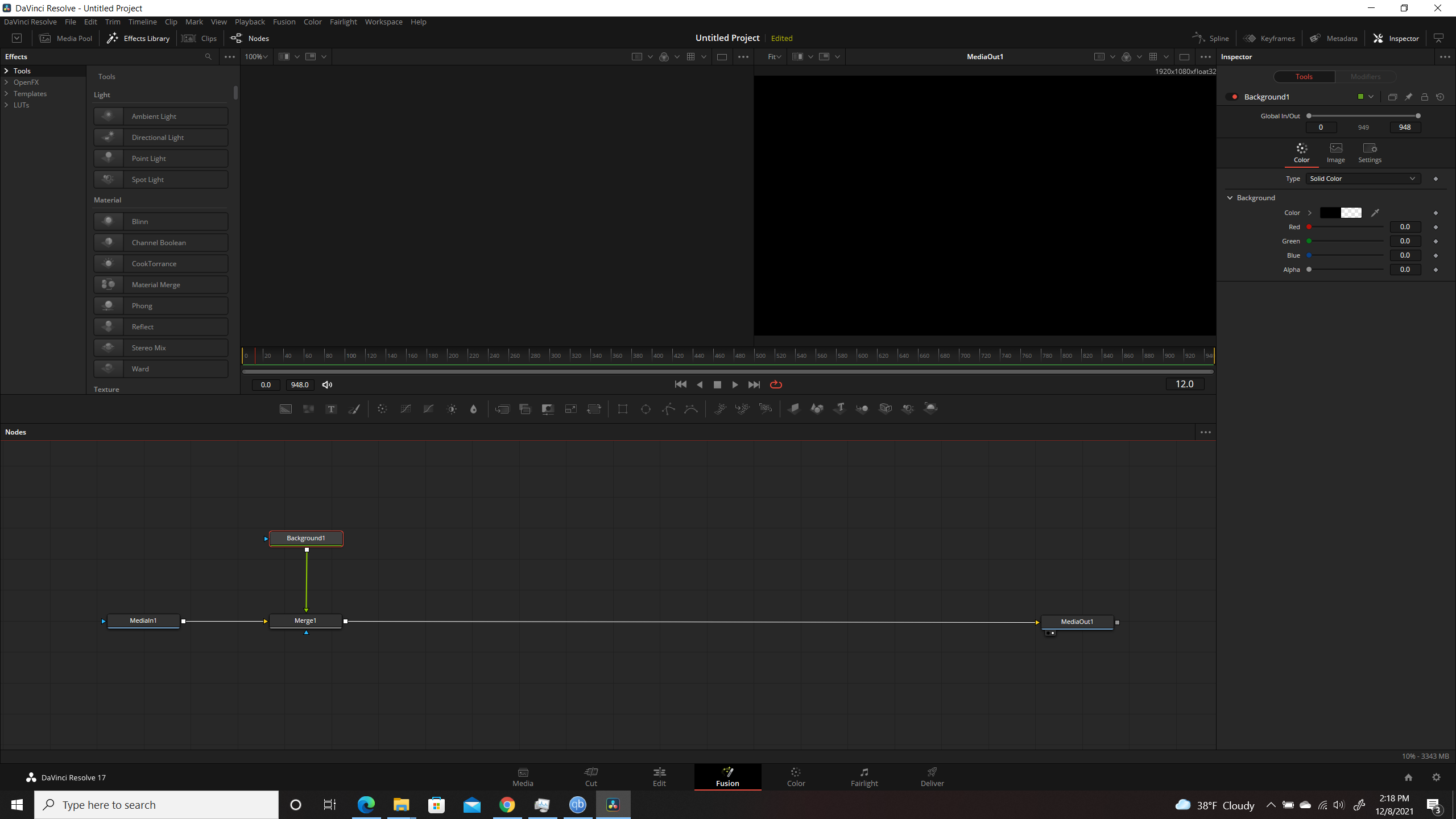This screenshot has width=1456, height=819.
Task: Add a Text+ node from the toolbar
Action: point(331,409)
